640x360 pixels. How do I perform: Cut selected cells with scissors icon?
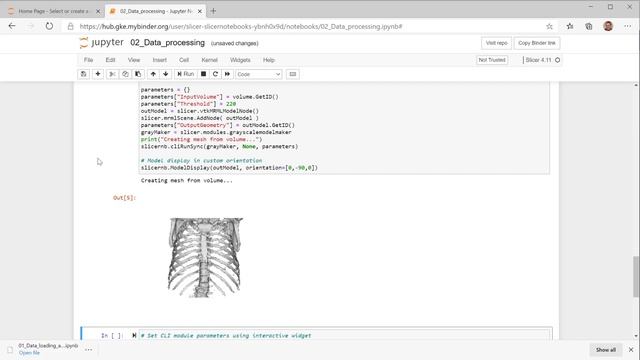(112, 74)
